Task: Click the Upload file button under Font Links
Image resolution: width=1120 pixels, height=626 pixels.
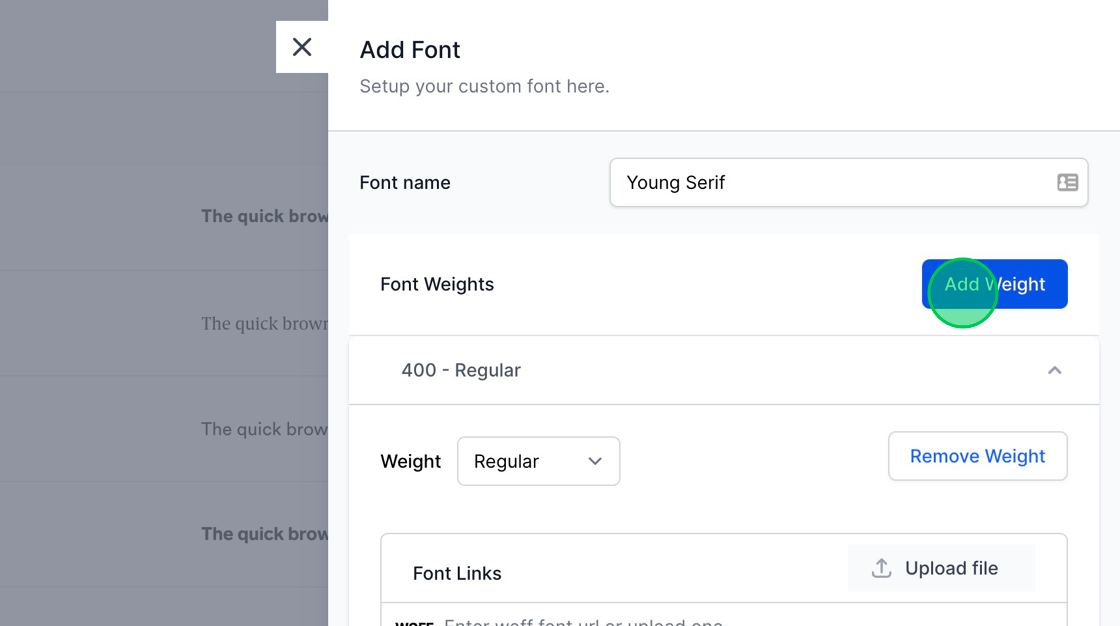Action: tap(941, 568)
